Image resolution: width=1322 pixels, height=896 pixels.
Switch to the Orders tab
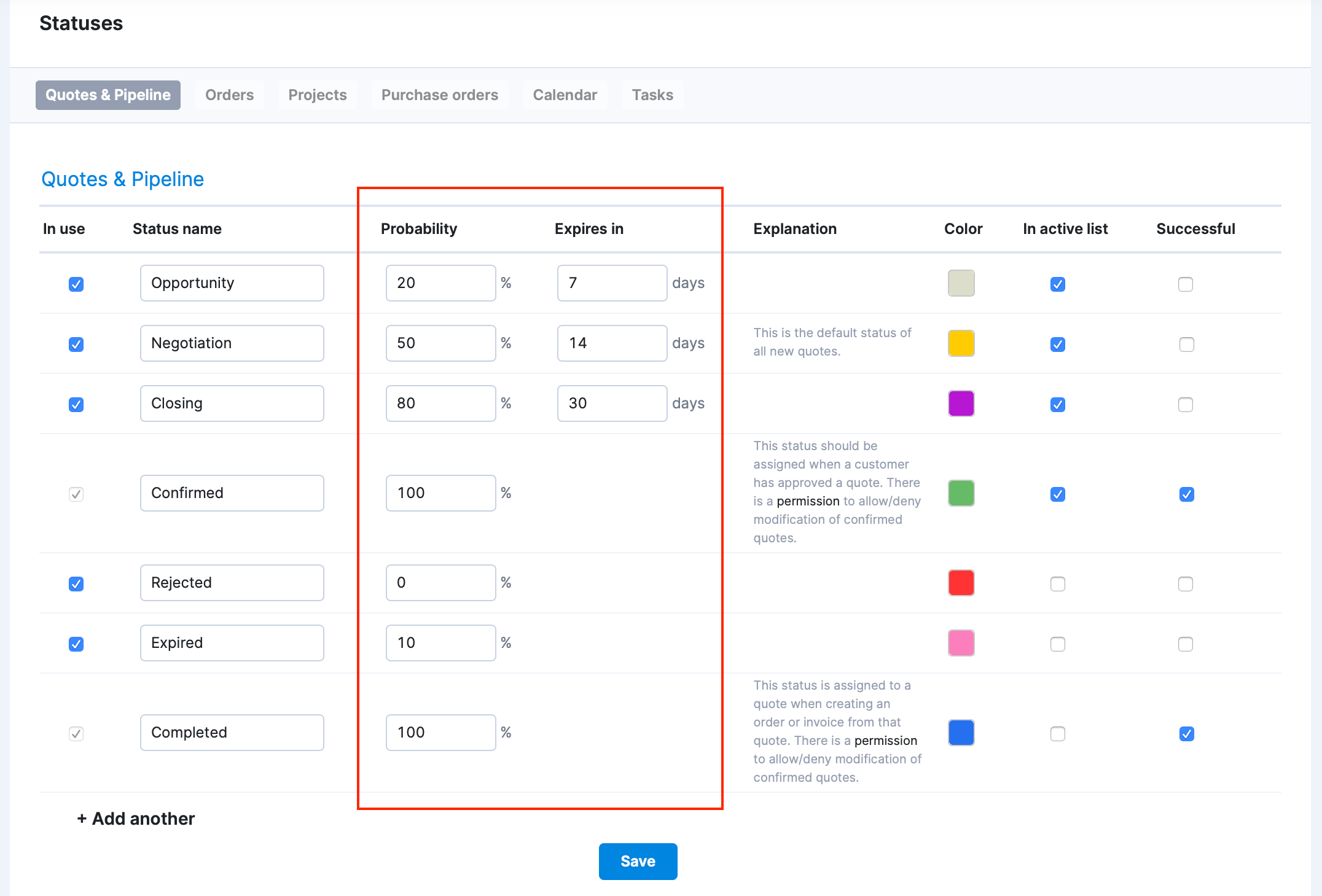pyautogui.click(x=230, y=95)
